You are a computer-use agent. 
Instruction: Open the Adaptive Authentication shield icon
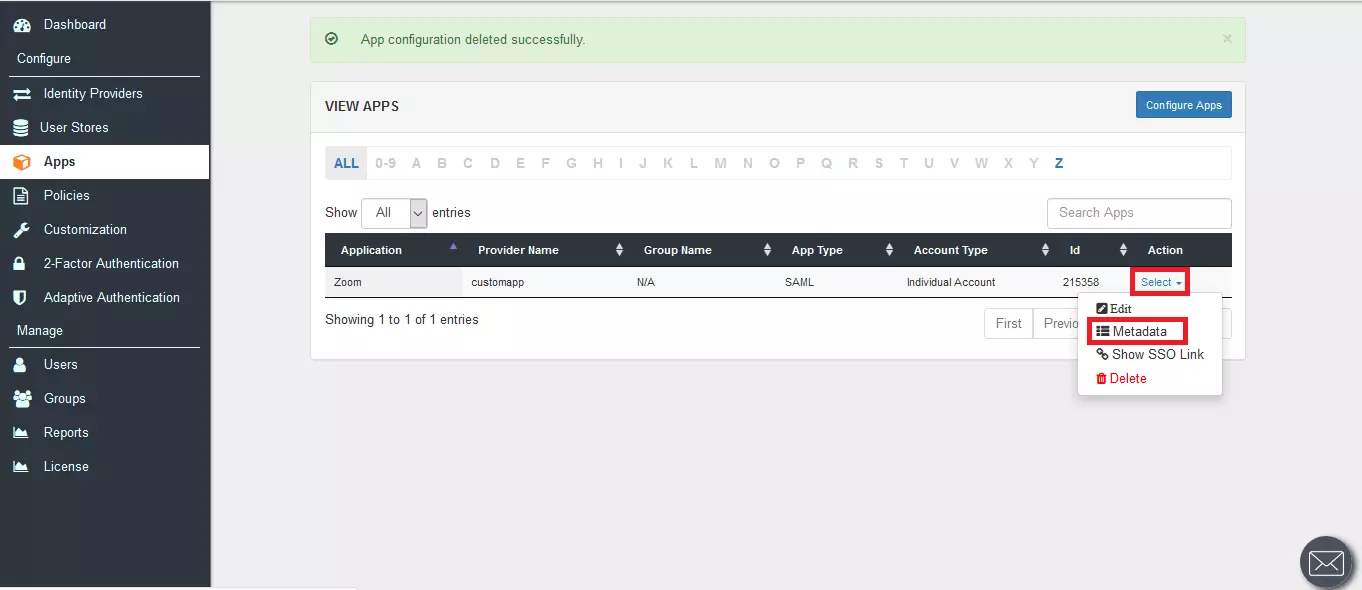coord(22,297)
